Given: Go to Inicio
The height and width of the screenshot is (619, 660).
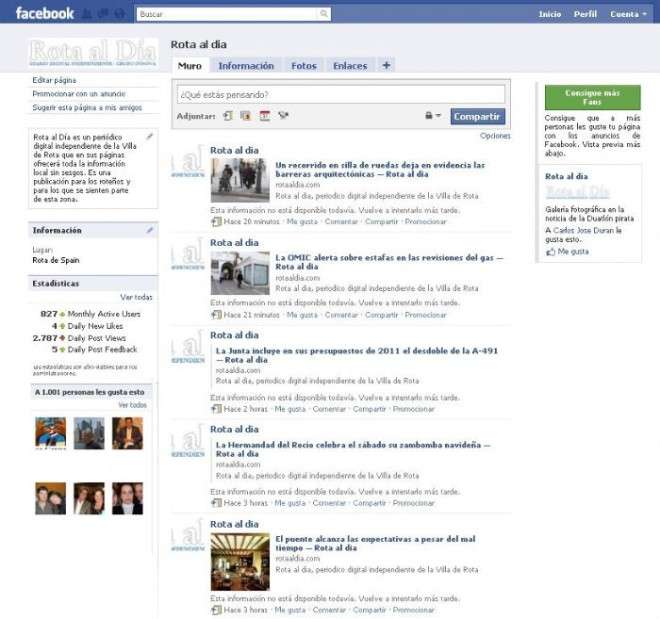Looking at the screenshot, I should 549,14.
